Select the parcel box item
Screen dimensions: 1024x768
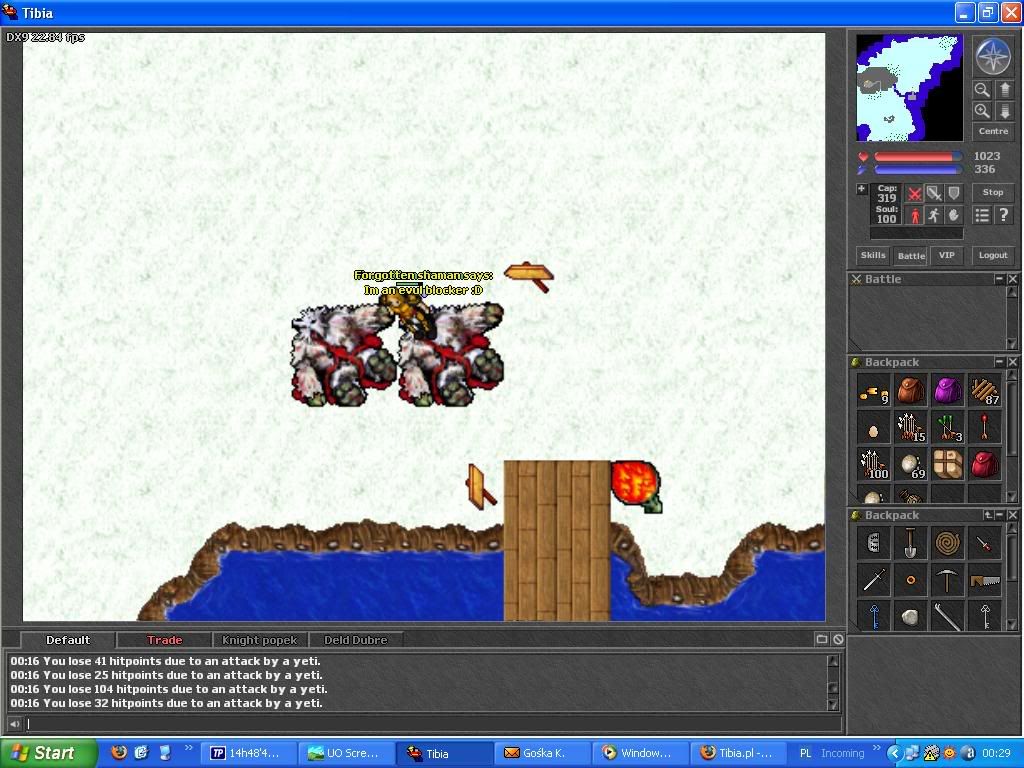click(x=948, y=466)
